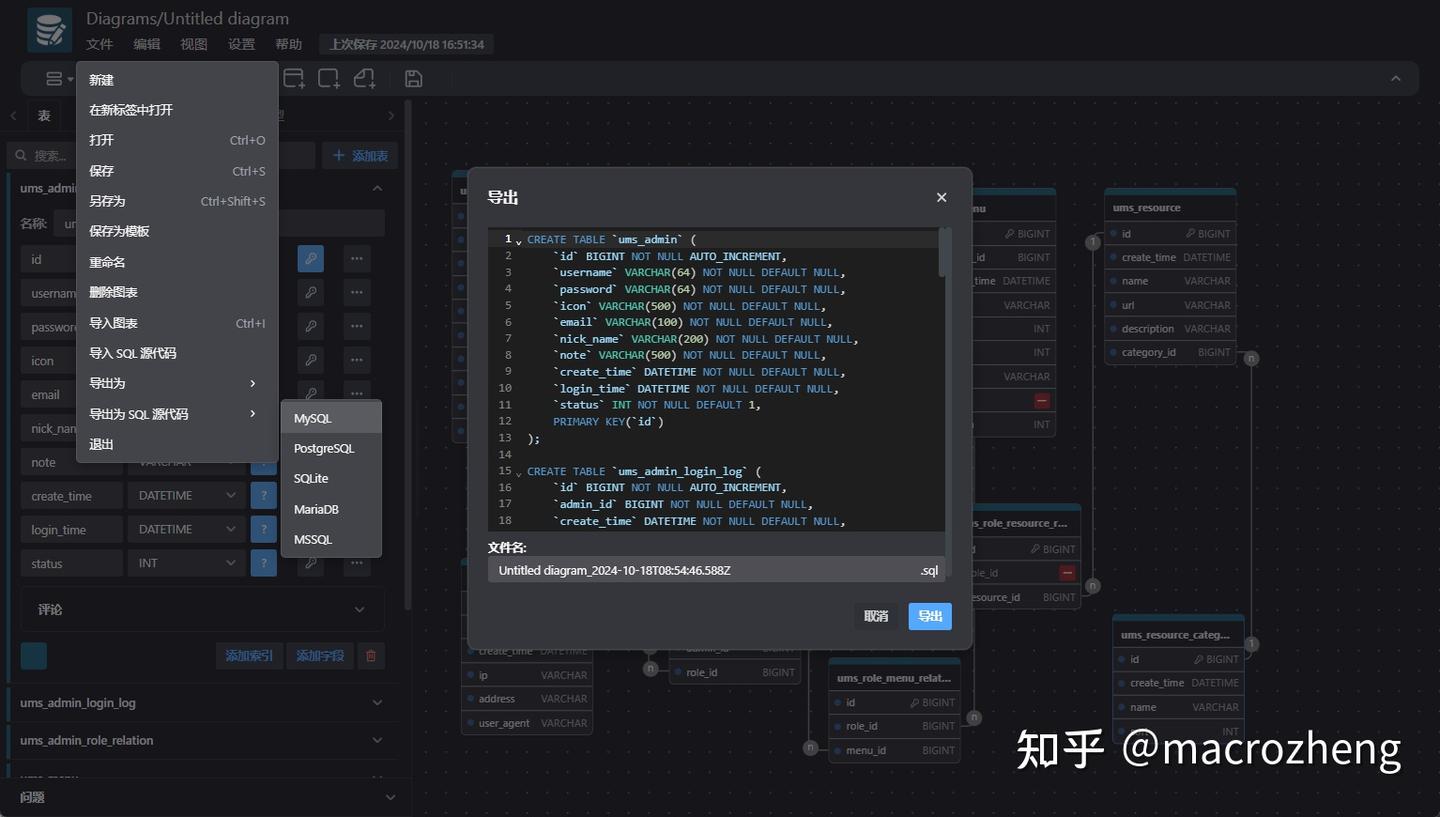Toggle primary key on the username field
The width and height of the screenshot is (1440, 817).
click(x=311, y=293)
